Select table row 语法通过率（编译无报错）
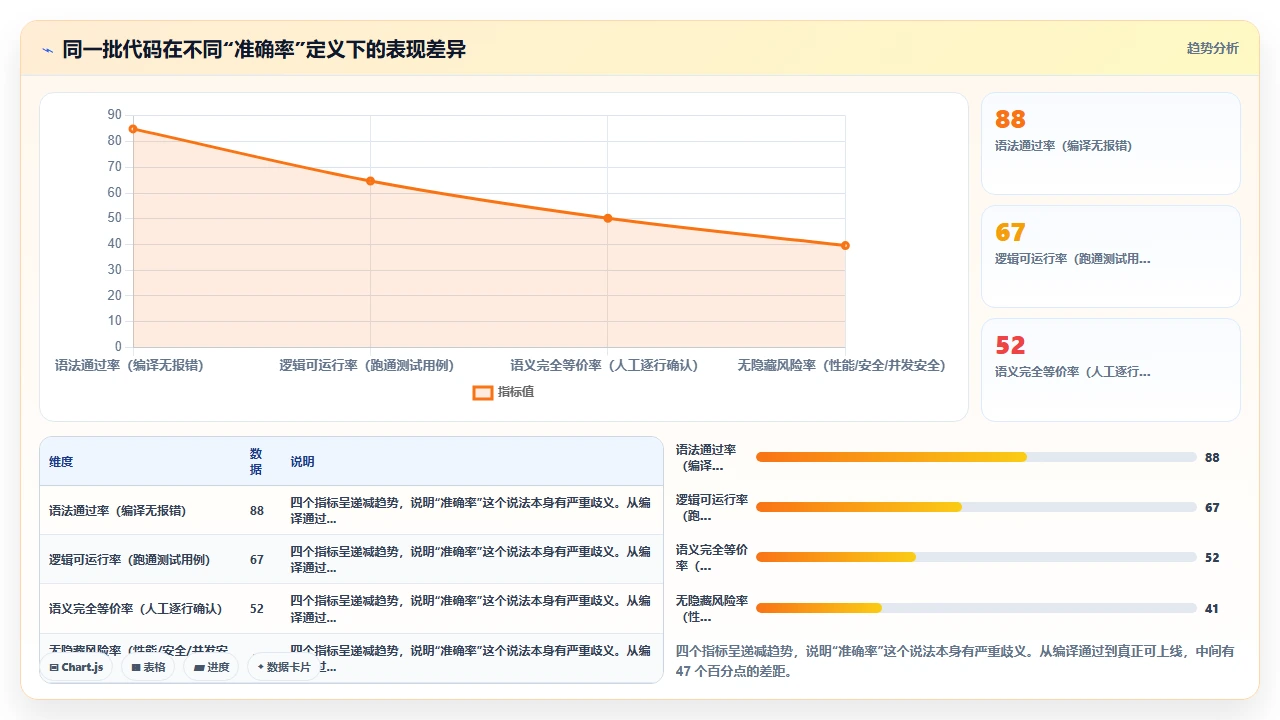Viewport: 1280px width, 720px height. coord(351,510)
